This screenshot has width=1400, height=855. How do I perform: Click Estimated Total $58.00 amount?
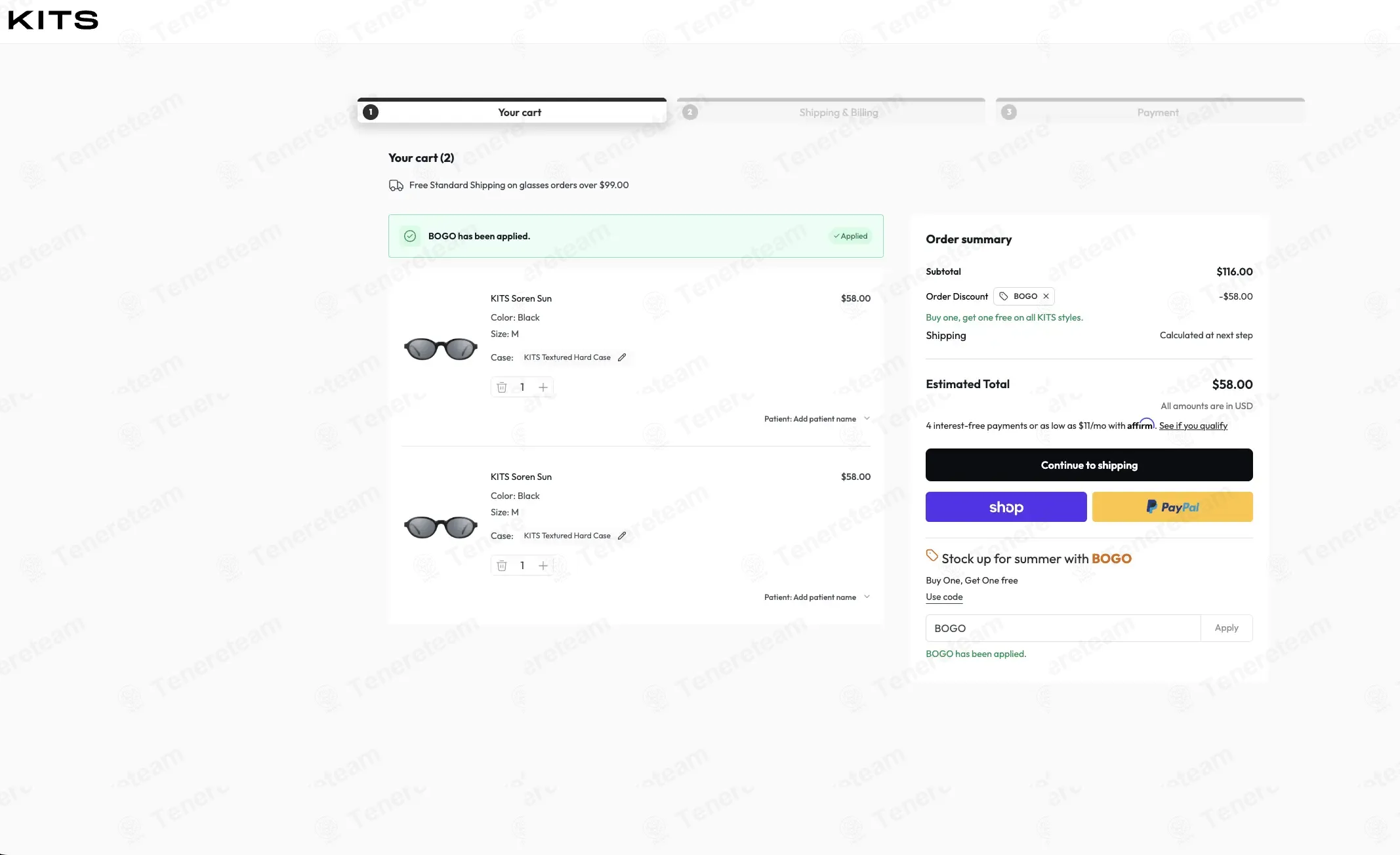(x=1232, y=384)
